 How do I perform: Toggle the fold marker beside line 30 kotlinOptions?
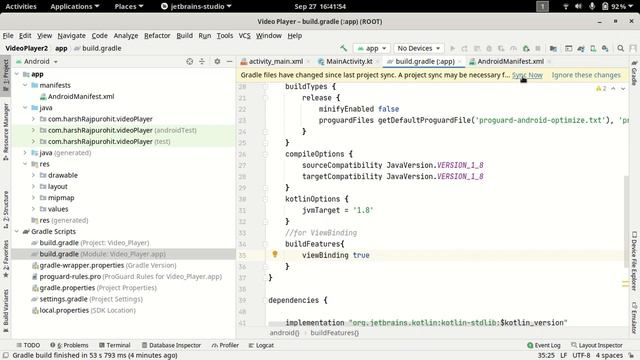[x=265, y=199]
